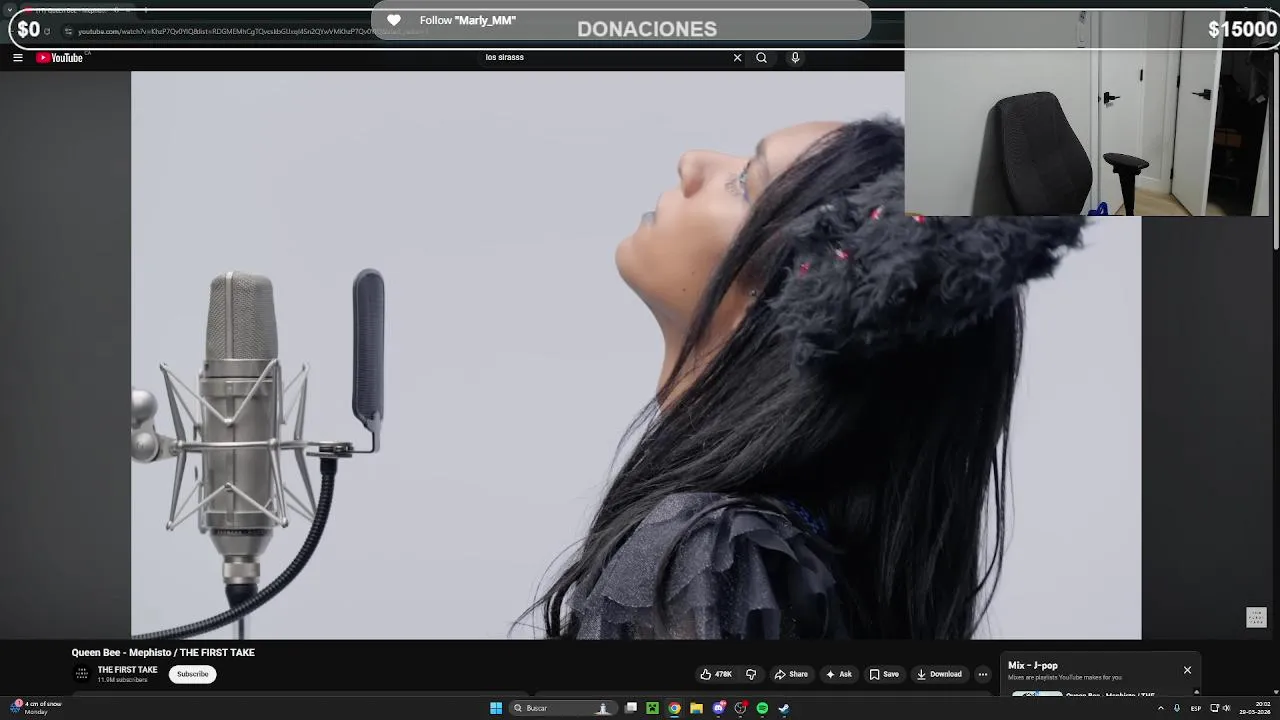
Task: Download the video
Action: click(x=939, y=674)
